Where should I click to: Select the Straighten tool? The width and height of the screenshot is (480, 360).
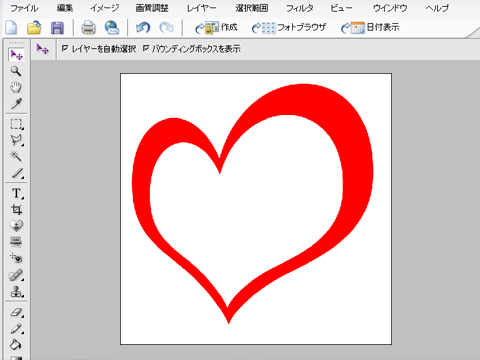[x=16, y=241]
